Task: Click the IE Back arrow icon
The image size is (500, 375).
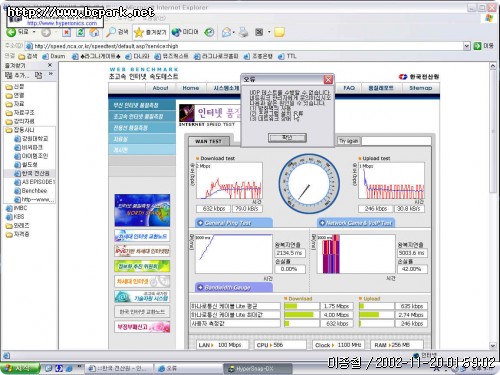Action: 11,32
